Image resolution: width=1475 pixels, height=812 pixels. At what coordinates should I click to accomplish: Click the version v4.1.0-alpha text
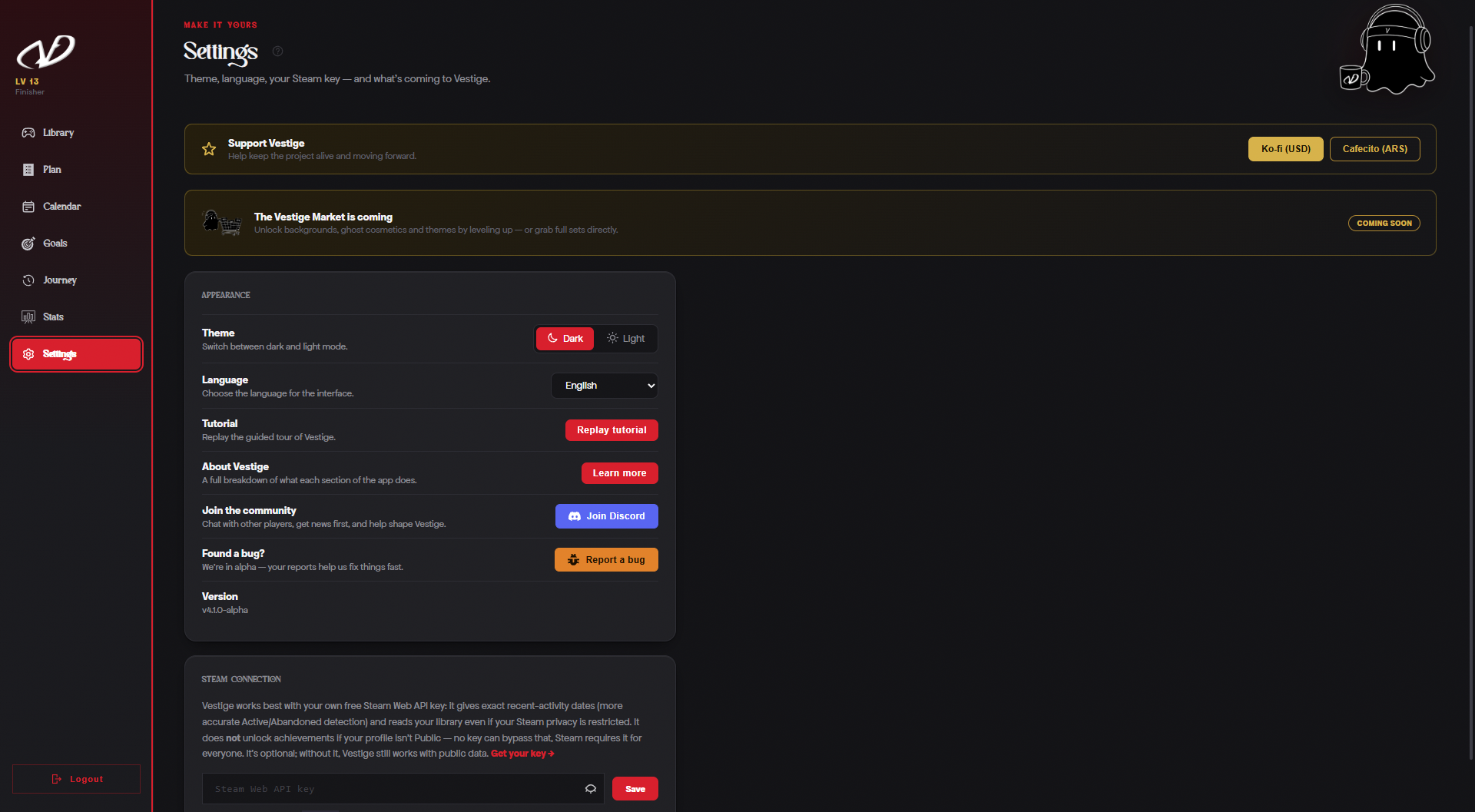(225, 610)
